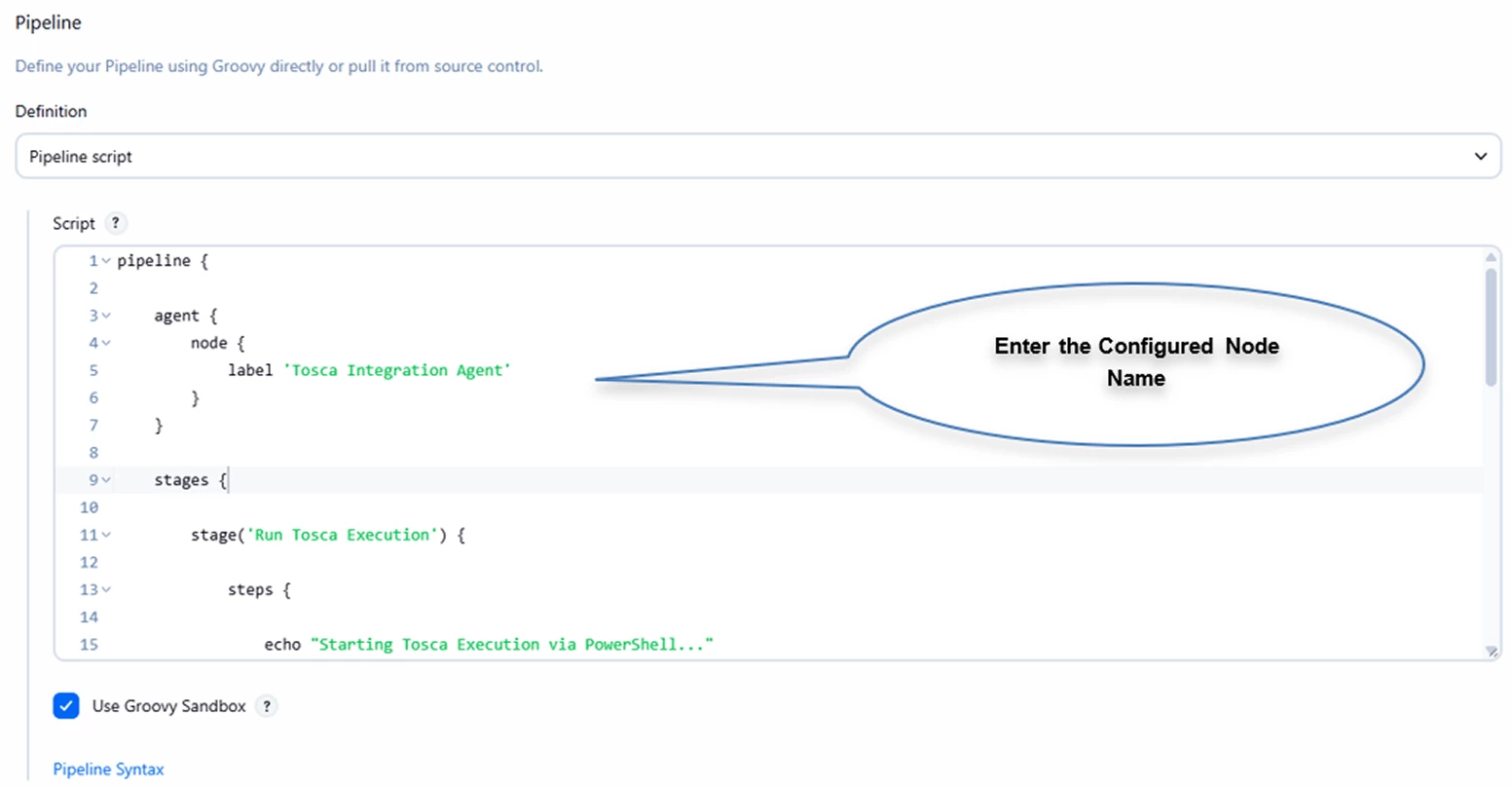Click the editor resize handle in the corner
The height and width of the screenshot is (788, 1512).
(1492, 651)
